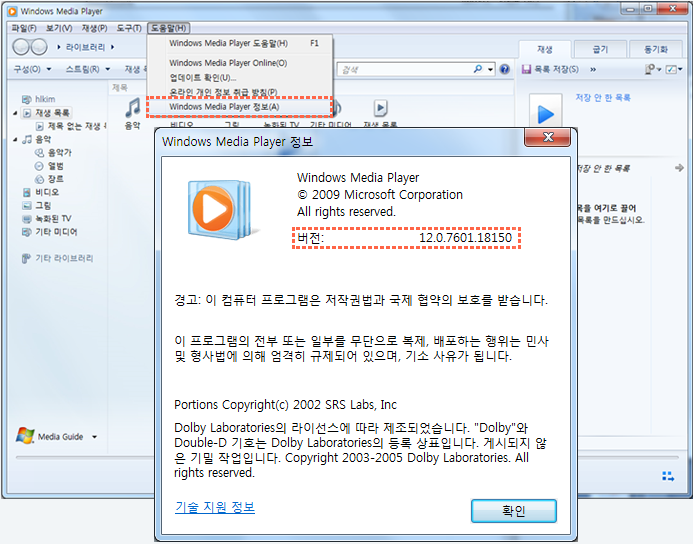Expand the toolbar overflow chevron »
693x544 pixels.
(593, 69)
